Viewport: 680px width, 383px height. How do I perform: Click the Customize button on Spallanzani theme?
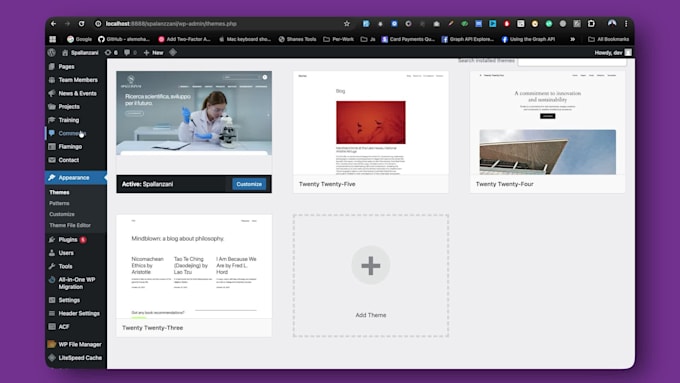(x=249, y=184)
